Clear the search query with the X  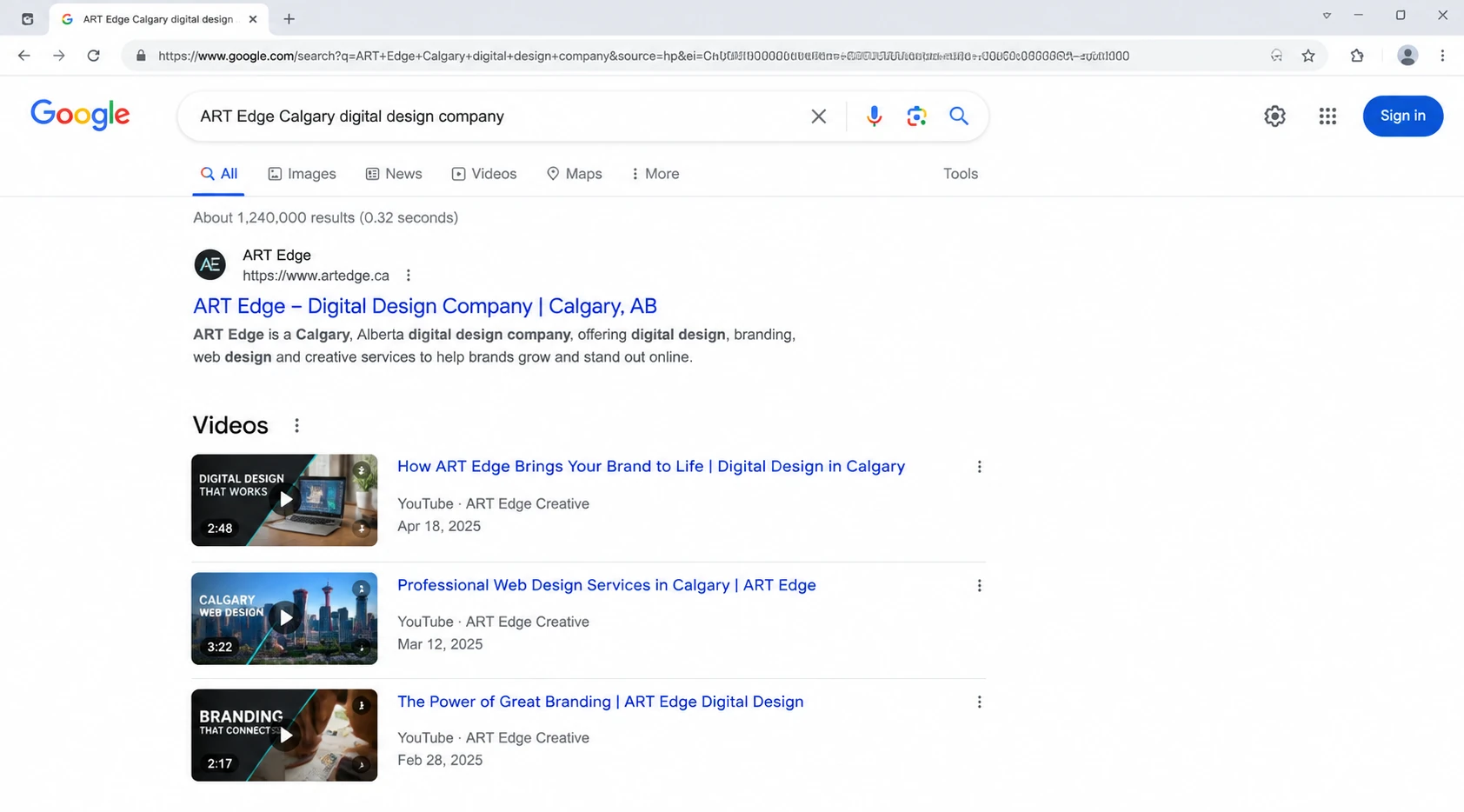click(818, 116)
